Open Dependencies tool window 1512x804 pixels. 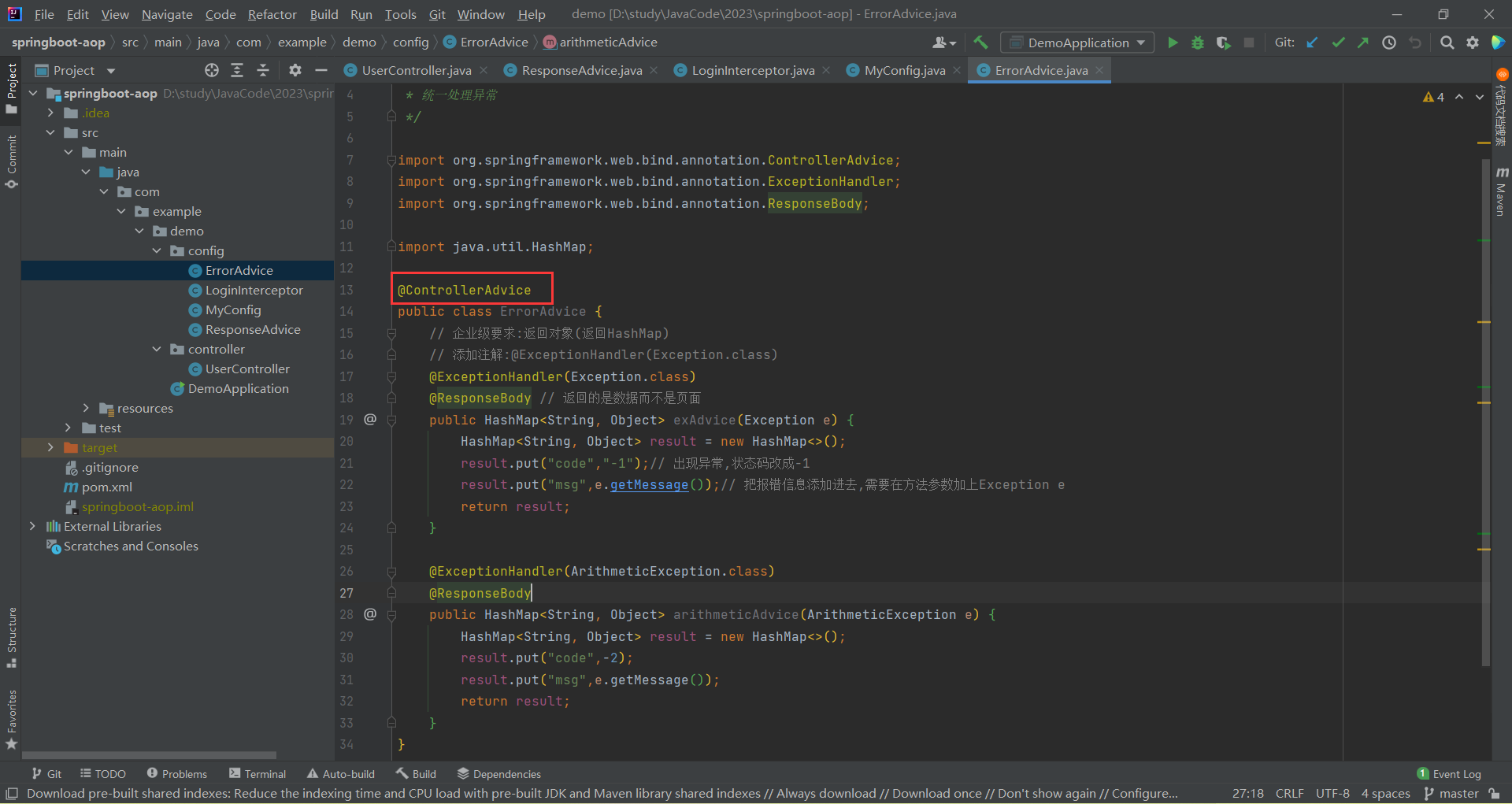tap(499, 774)
